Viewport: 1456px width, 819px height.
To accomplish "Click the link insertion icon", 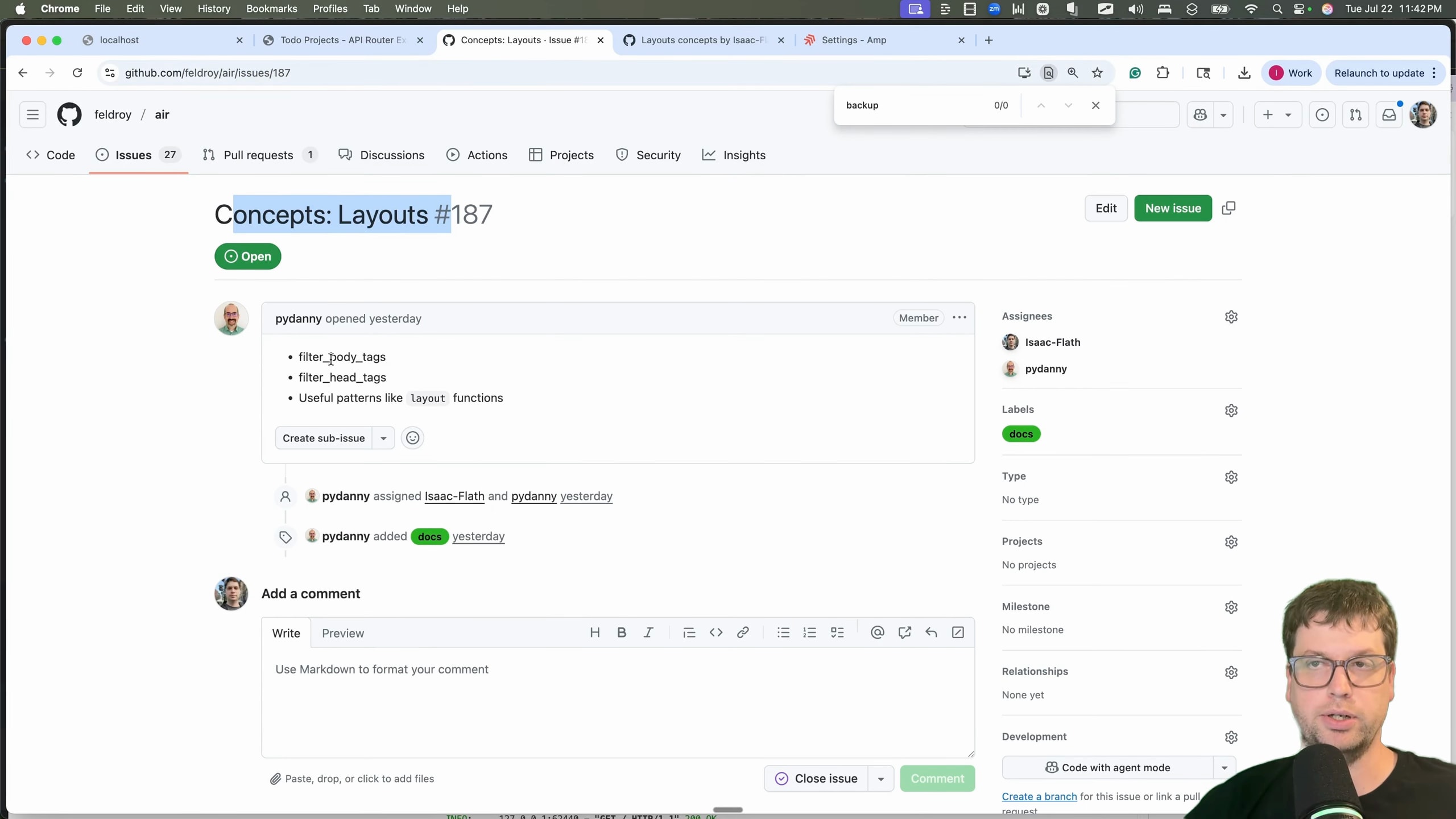I will coord(742,632).
